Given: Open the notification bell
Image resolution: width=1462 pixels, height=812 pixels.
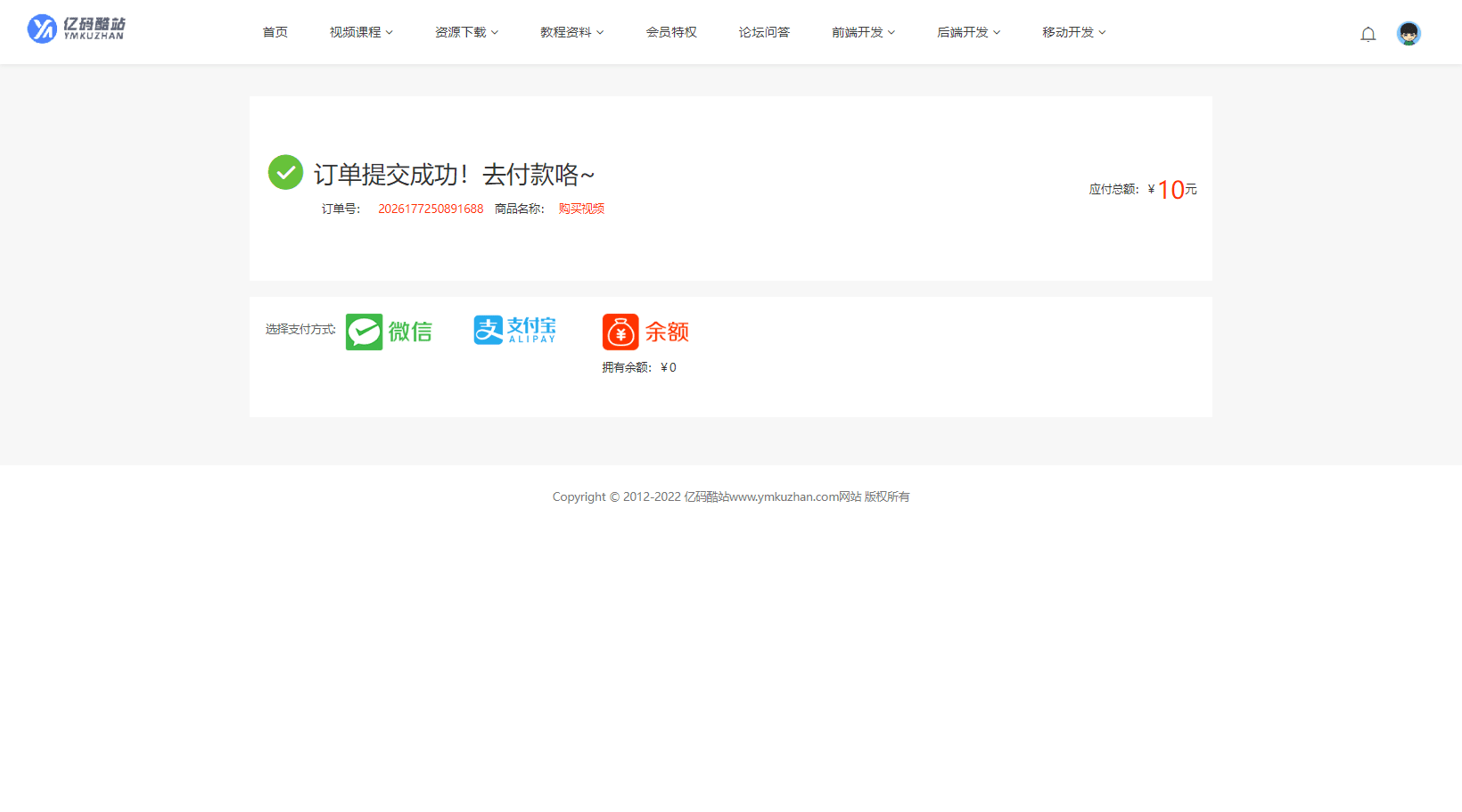Looking at the screenshot, I should 1368,33.
